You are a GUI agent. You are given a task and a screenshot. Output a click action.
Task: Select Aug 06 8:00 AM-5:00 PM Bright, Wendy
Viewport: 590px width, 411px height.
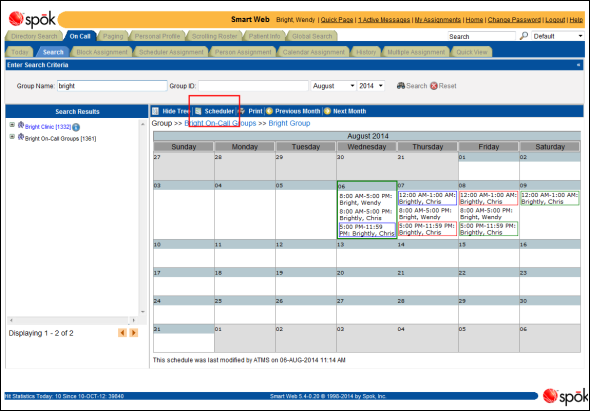(x=366, y=199)
